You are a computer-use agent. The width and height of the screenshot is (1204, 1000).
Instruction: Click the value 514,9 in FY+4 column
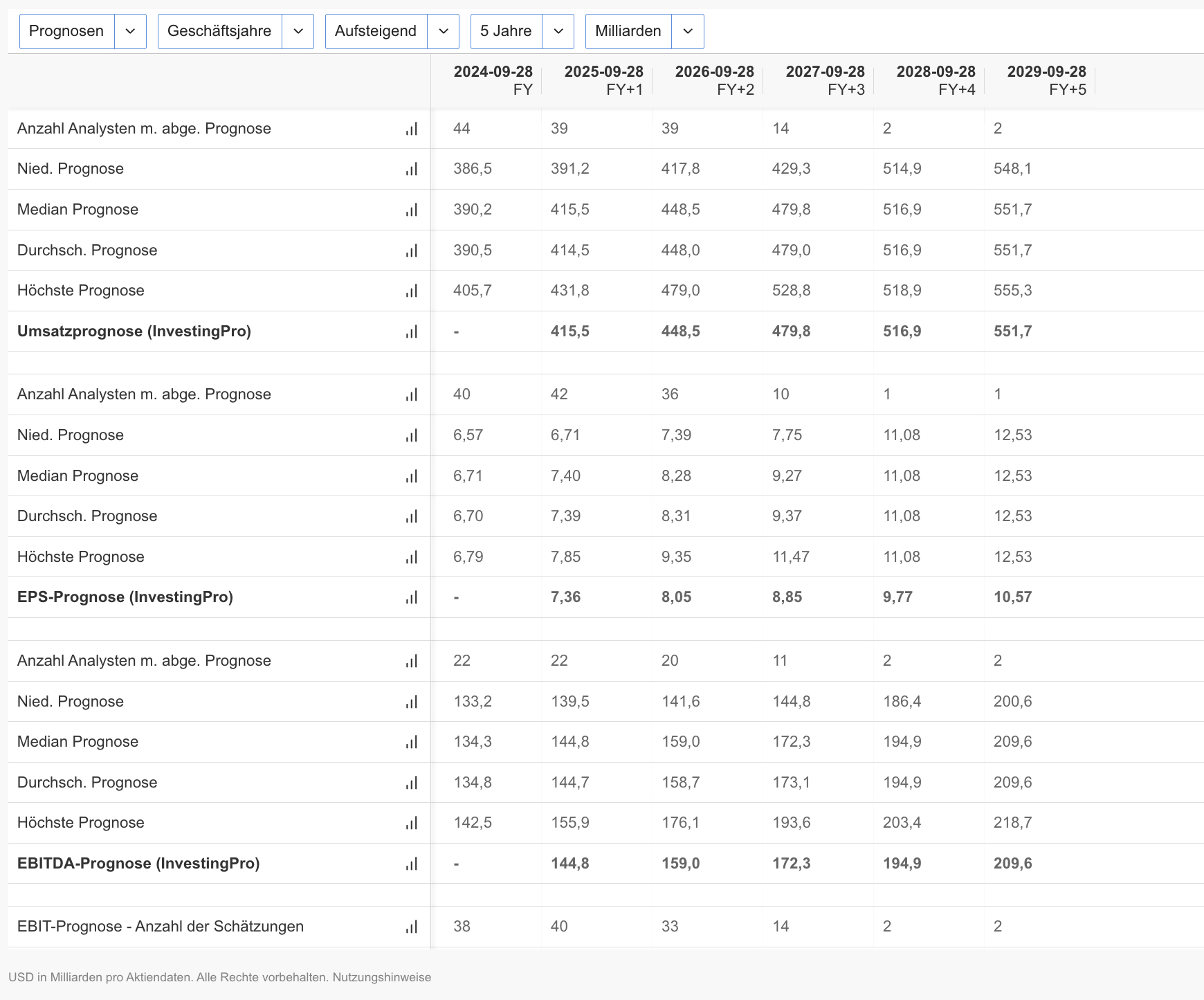pyautogui.click(x=902, y=169)
